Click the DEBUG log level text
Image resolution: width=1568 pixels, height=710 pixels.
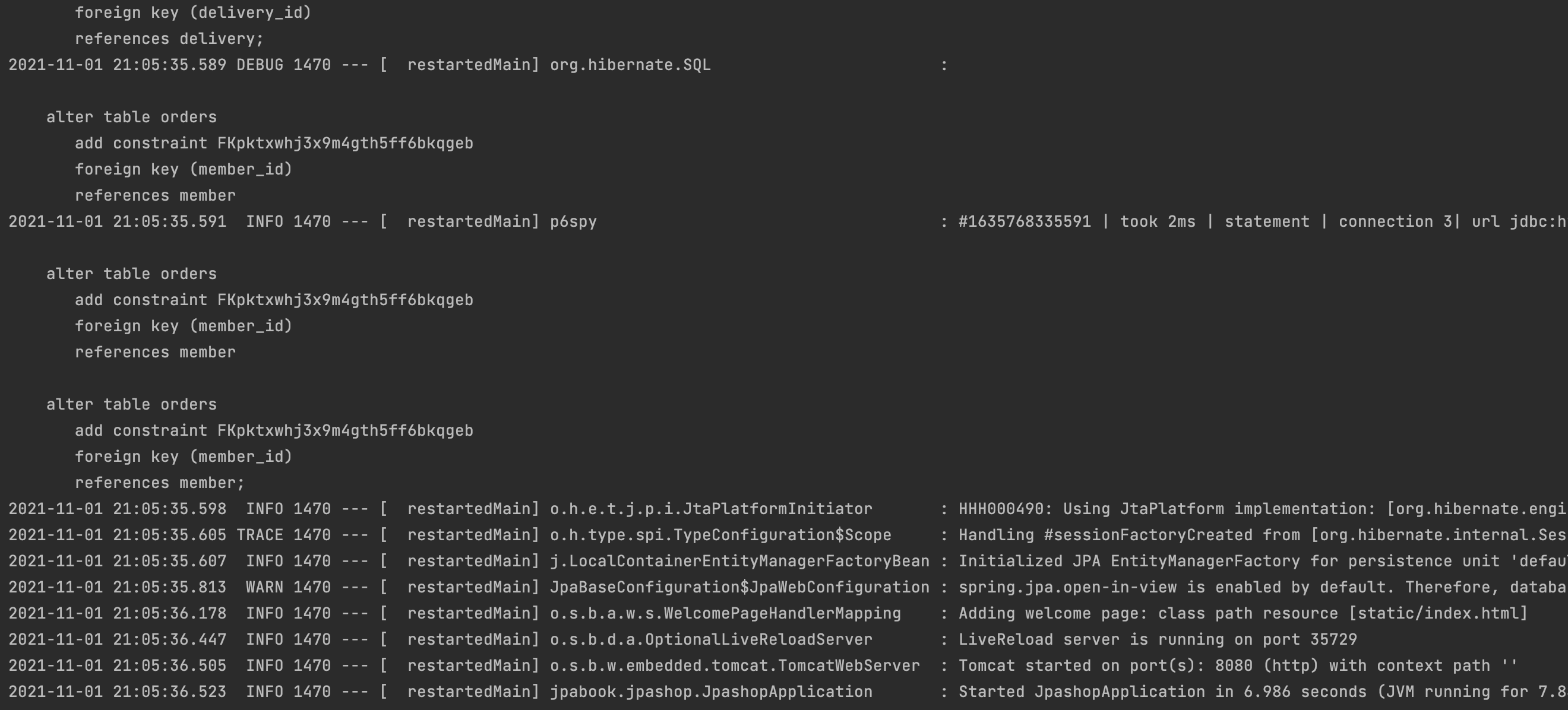260,65
